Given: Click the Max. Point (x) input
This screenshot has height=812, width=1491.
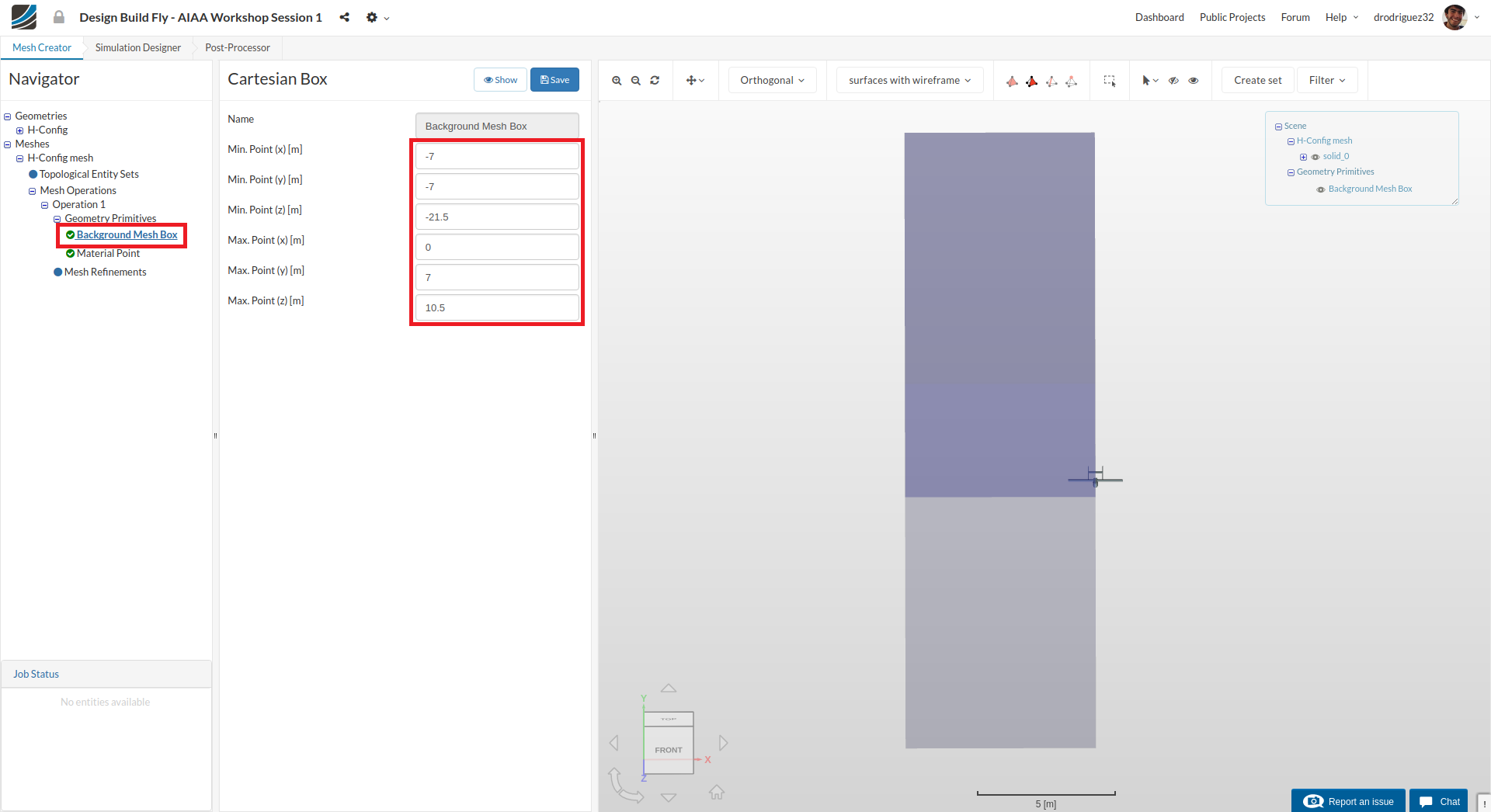Looking at the screenshot, I should tap(497, 247).
